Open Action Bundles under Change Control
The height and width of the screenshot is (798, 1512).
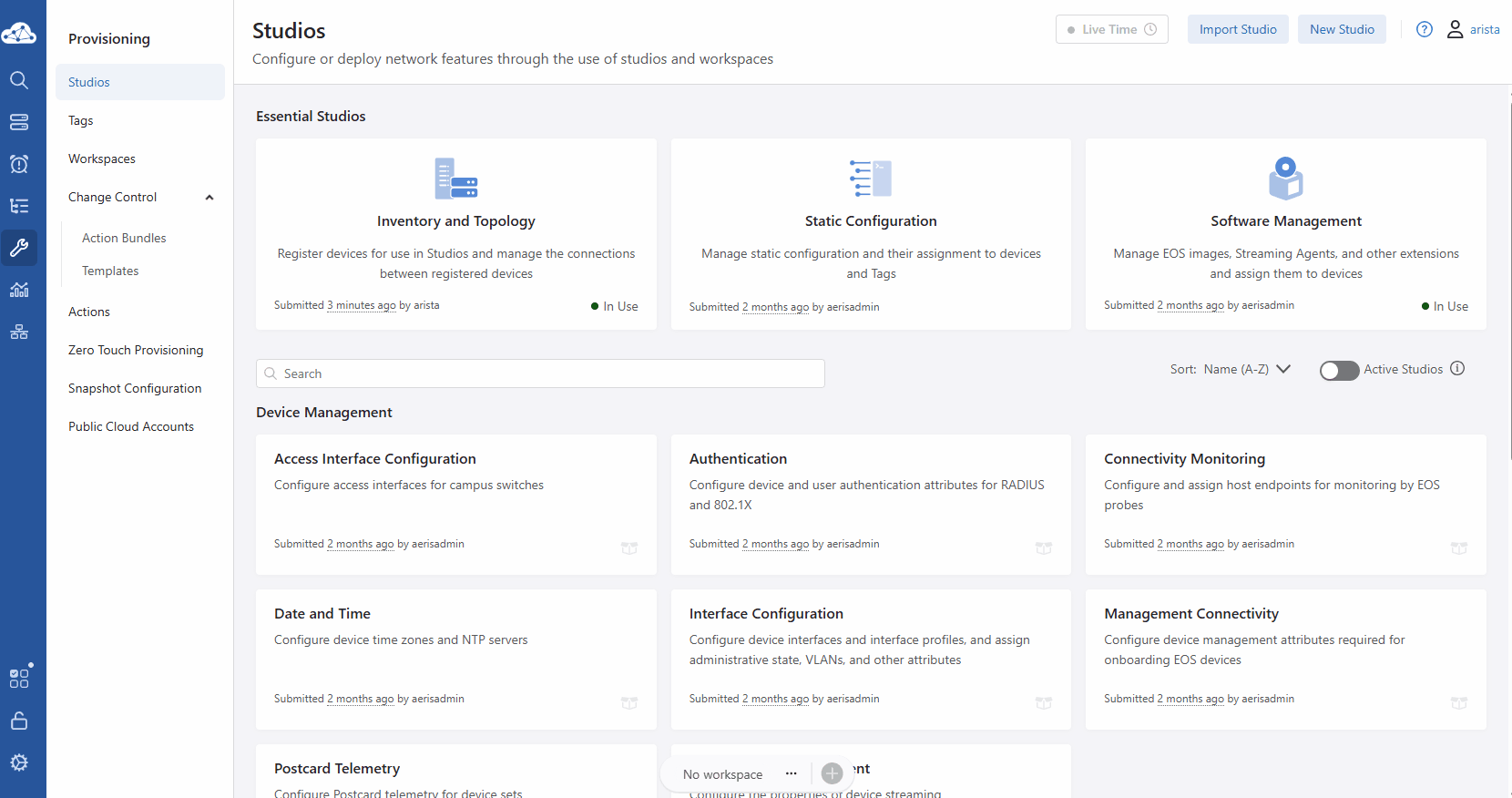[124, 238]
